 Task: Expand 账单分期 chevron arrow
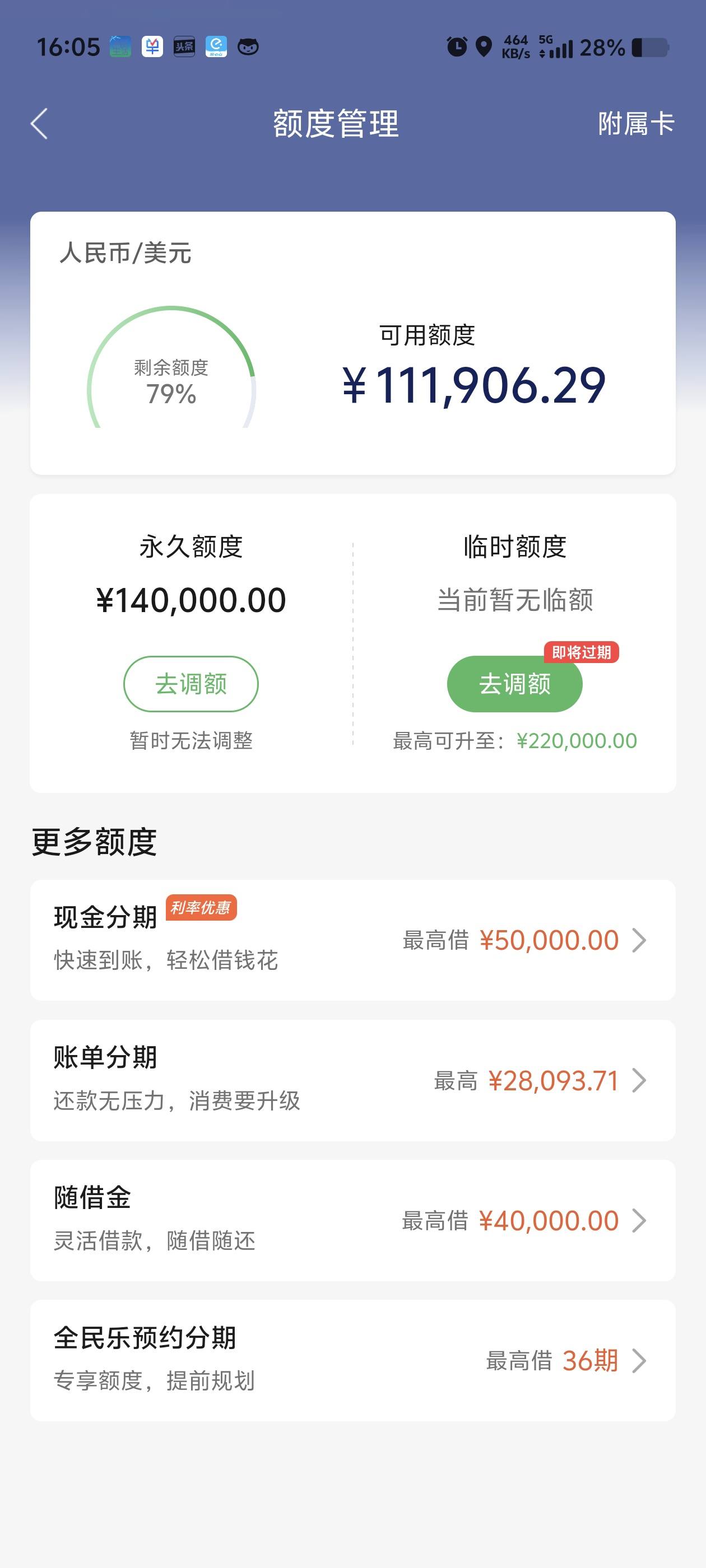tap(639, 1080)
